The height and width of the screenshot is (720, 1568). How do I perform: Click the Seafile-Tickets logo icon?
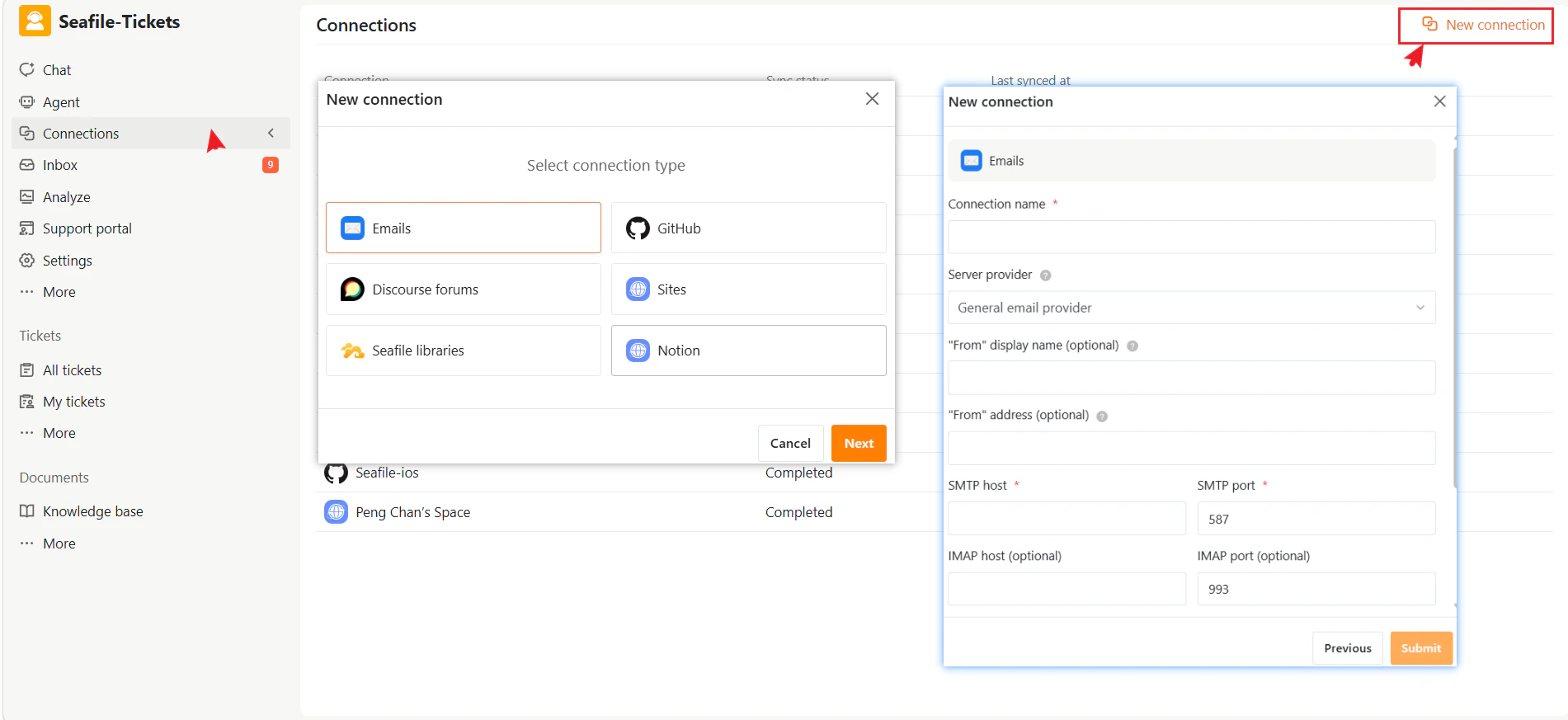coord(35,21)
